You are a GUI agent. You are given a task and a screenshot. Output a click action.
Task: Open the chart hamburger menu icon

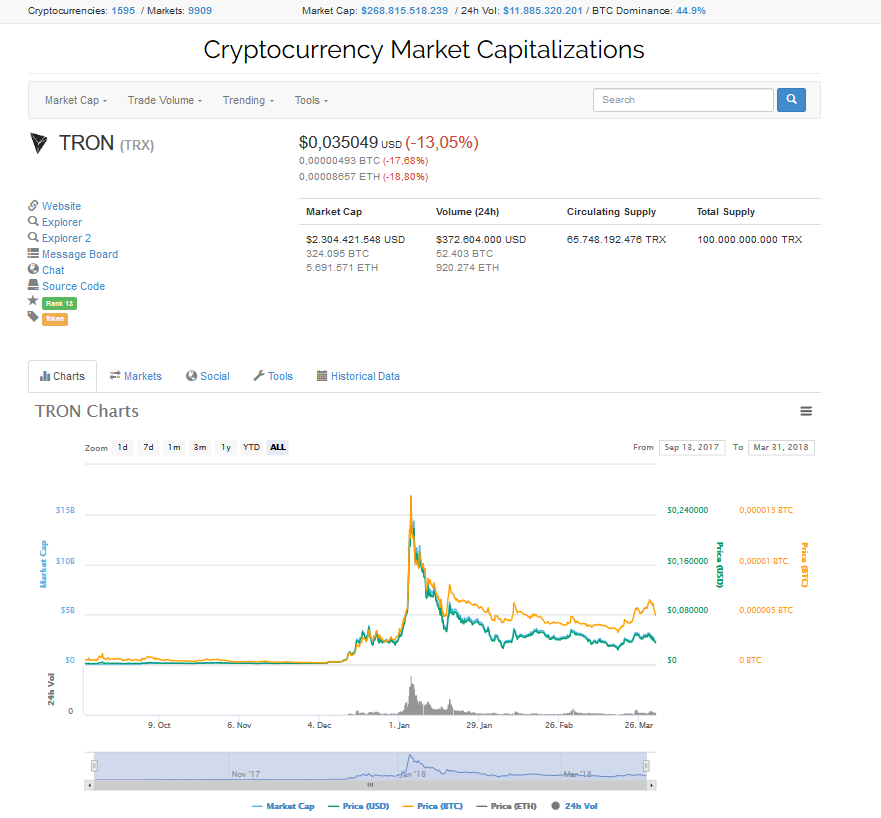pyautogui.click(x=806, y=411)
